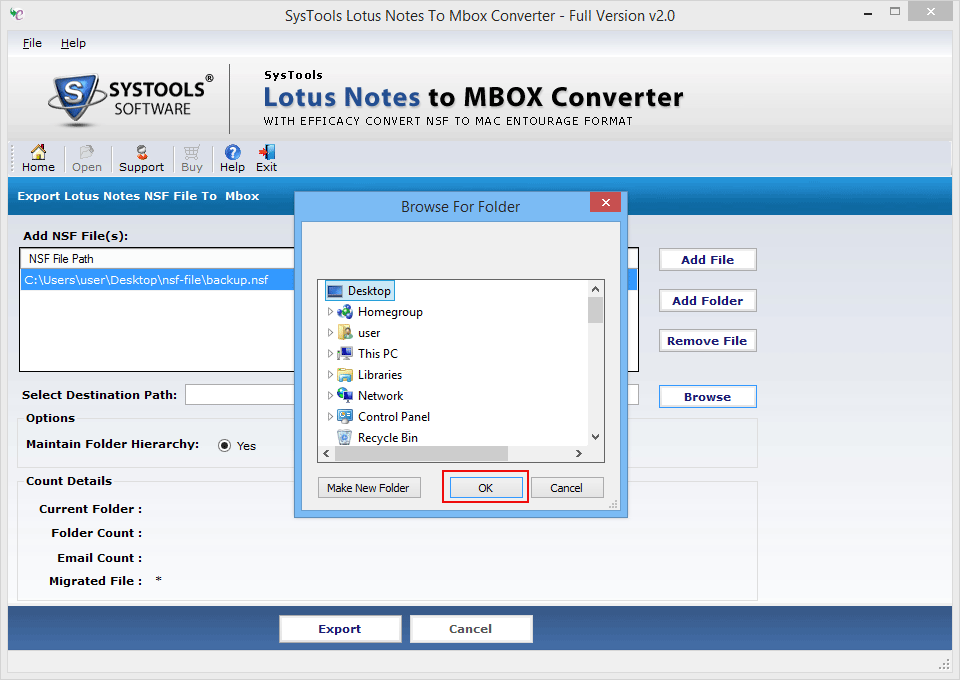The height and width of the screenshot is (680, 960).
Task: Select the Homegroup icon in folder tree
Action: [x=345, y=312]
